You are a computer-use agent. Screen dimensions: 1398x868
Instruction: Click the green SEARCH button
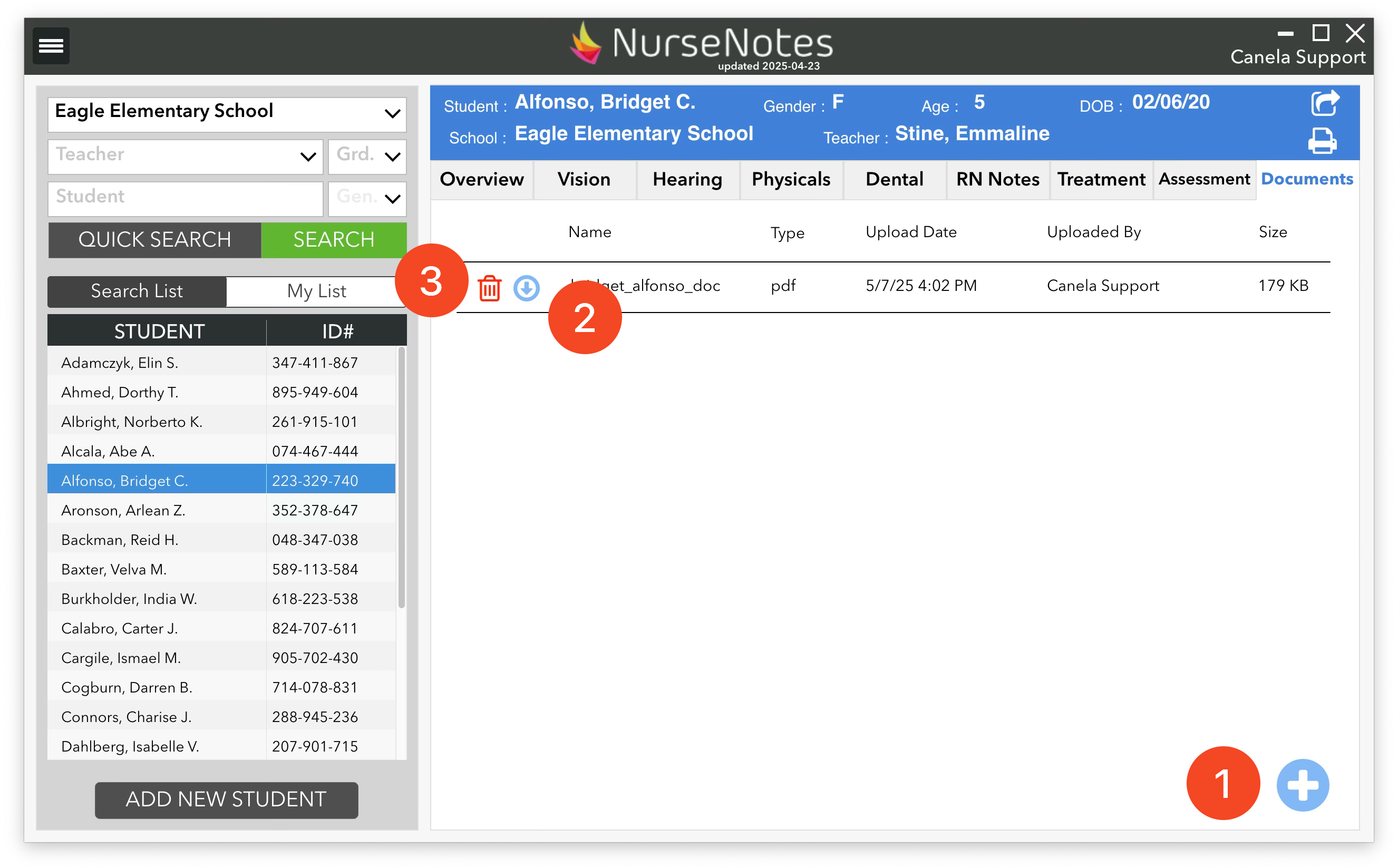334,239
